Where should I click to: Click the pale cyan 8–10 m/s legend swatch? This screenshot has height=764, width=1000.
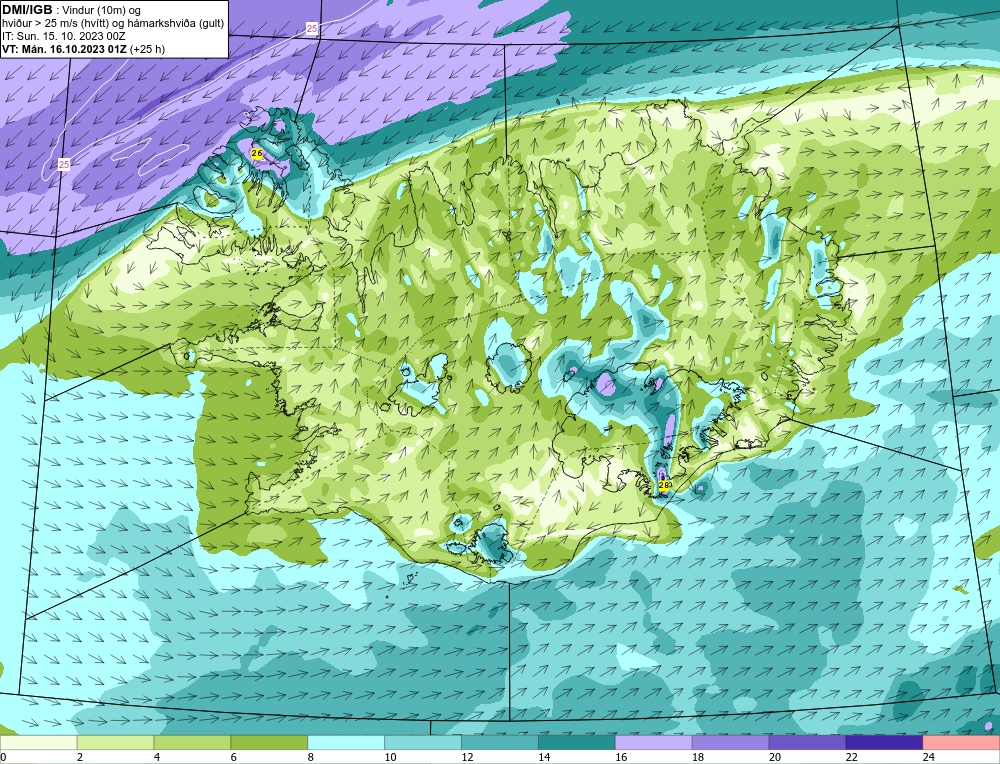(346, 743)
